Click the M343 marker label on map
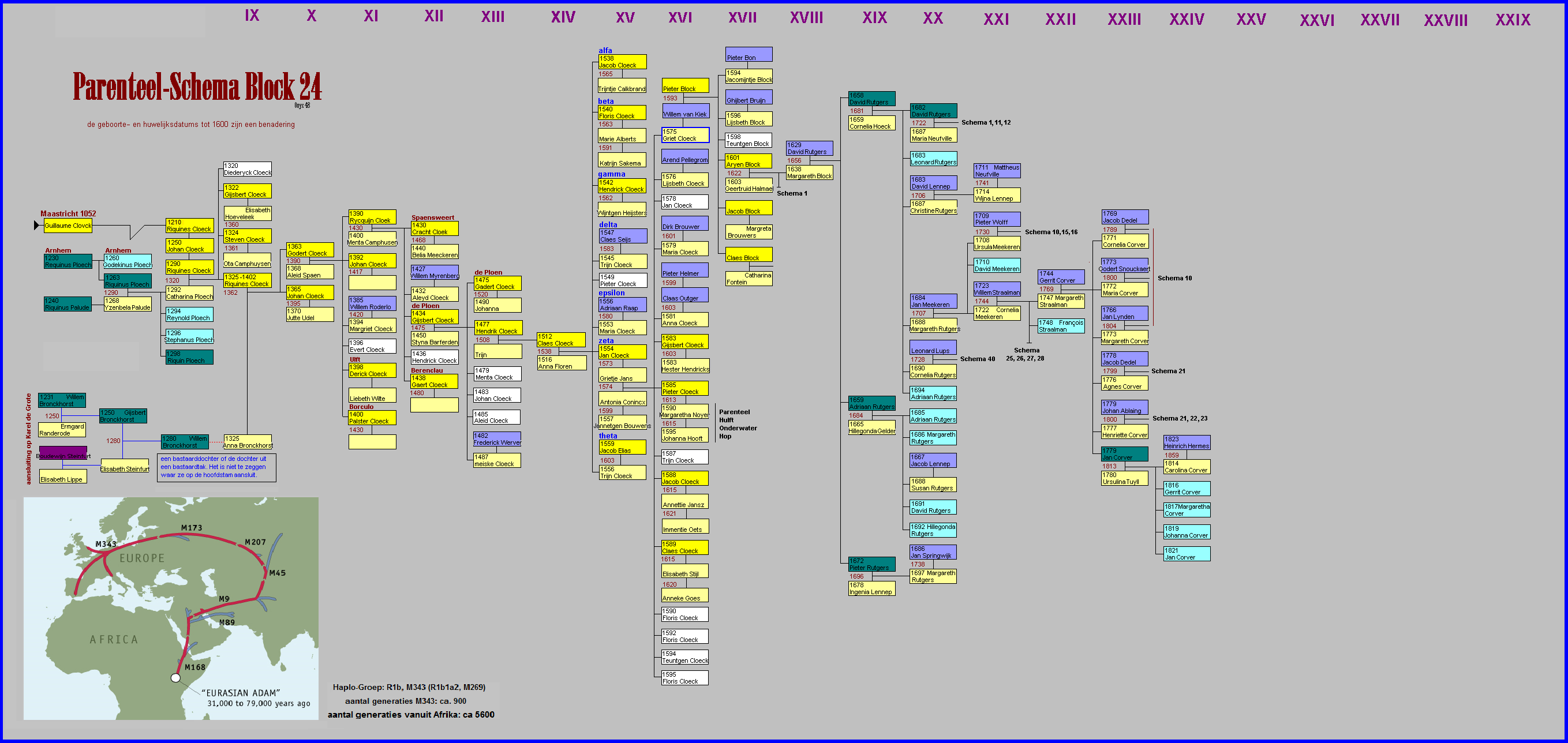 point(105,544)
